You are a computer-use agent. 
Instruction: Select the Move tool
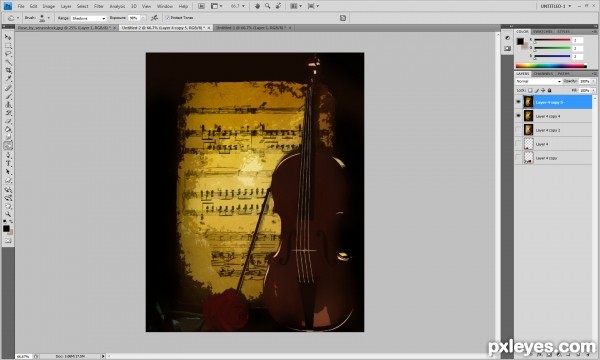pos(8,37)
